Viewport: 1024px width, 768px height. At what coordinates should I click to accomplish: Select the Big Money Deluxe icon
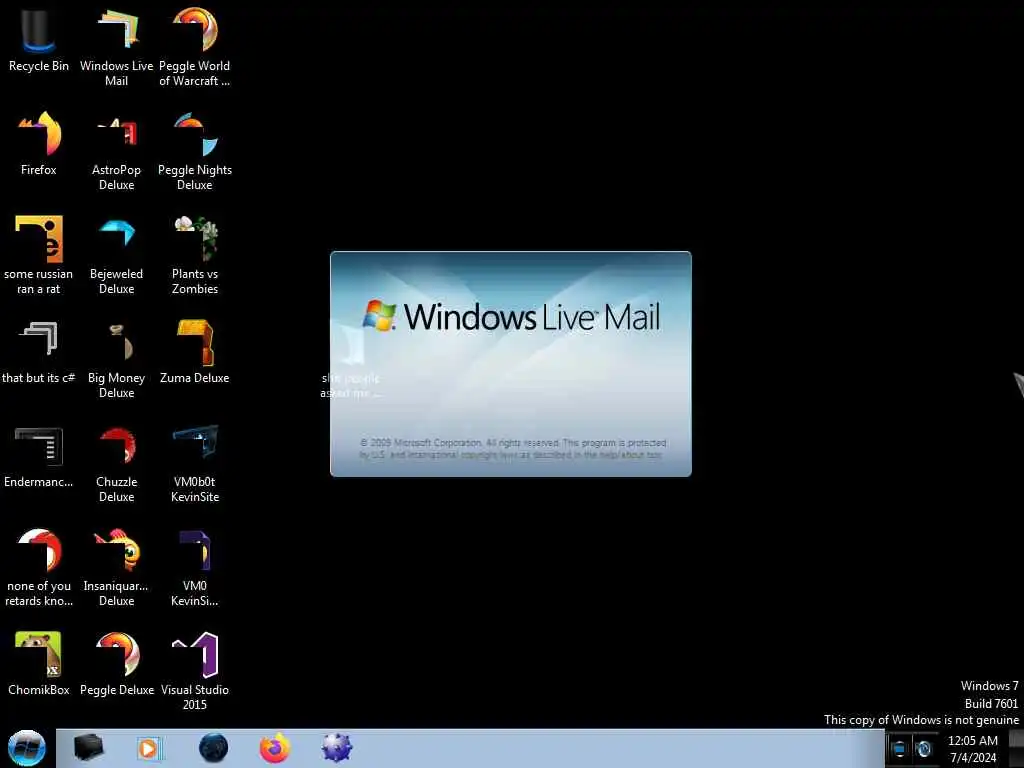pyautogui.click(x=116, y=359)
